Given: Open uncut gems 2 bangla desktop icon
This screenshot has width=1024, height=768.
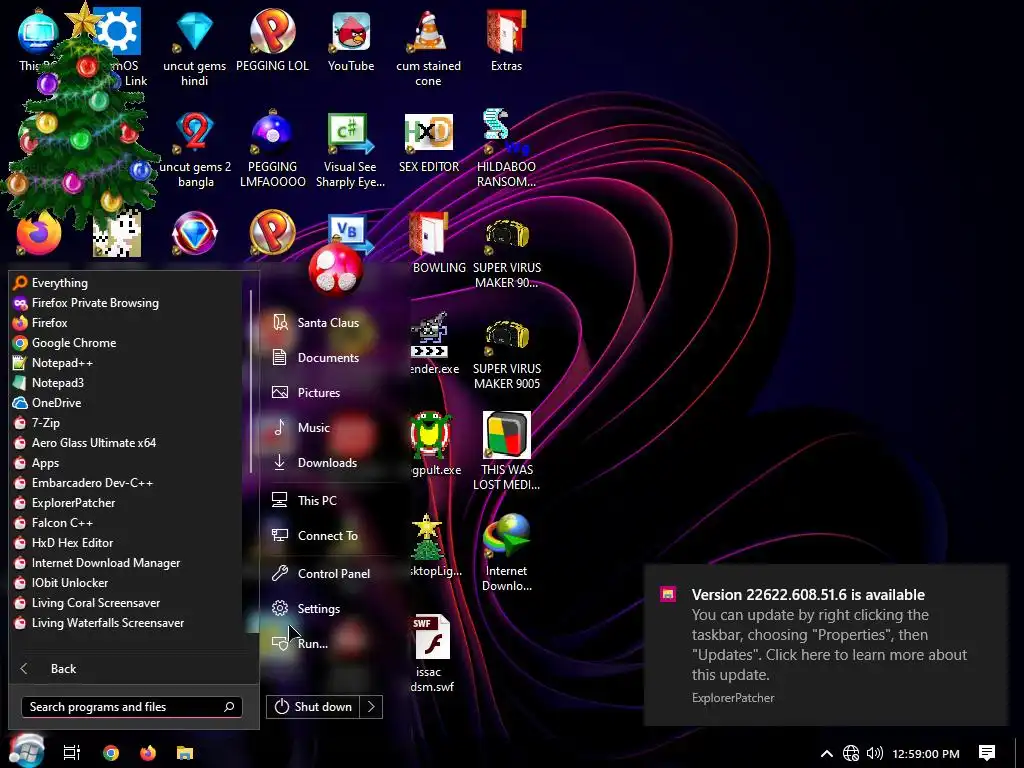Looking at the screenshot, I should (195, 150).
